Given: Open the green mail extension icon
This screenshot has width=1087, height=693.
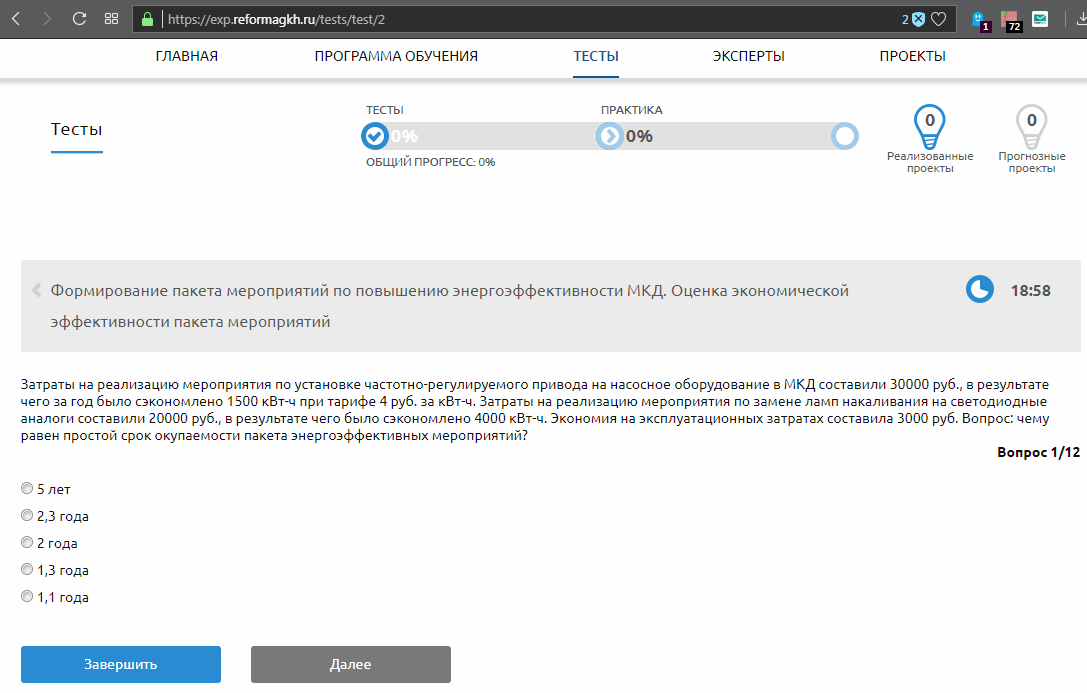Looking at the screenshot, I should point(1041,19).
